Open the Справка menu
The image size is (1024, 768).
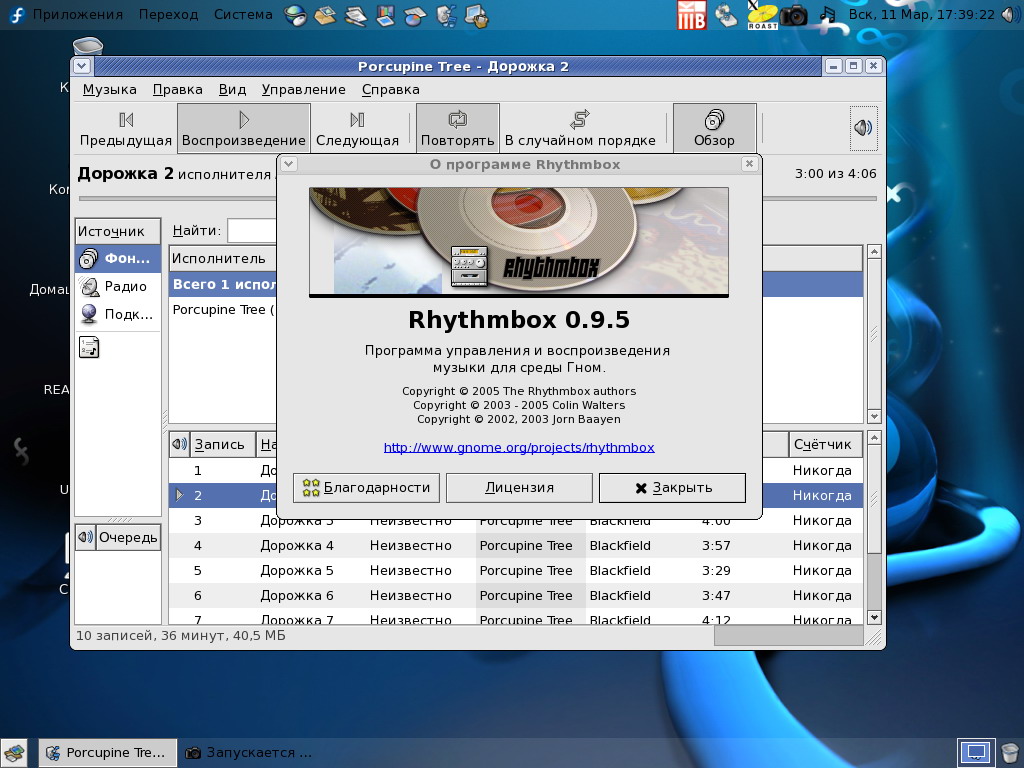point(391,89)
